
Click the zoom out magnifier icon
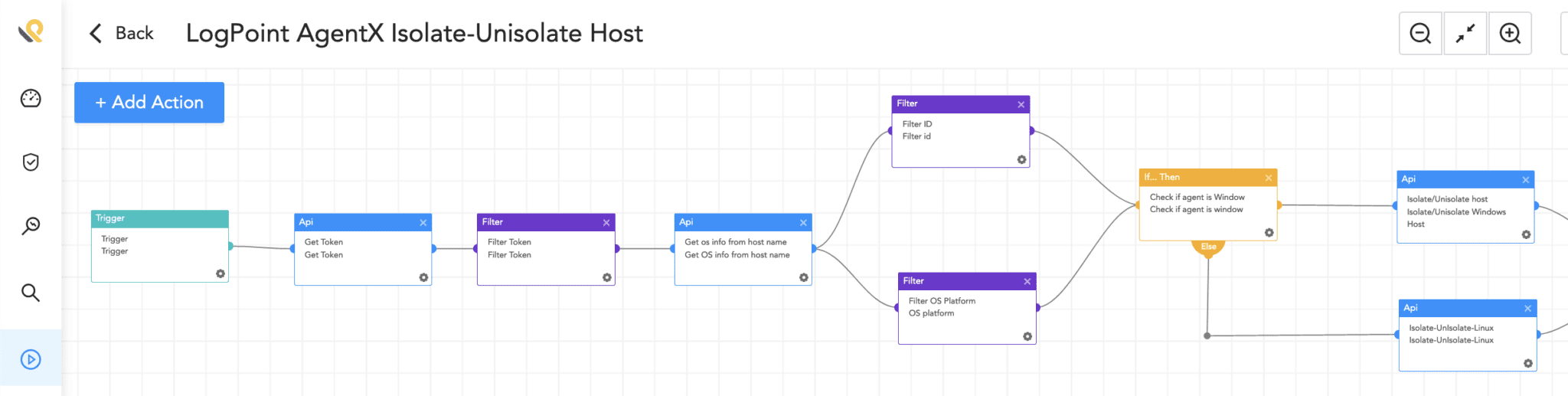(1420, 34)
